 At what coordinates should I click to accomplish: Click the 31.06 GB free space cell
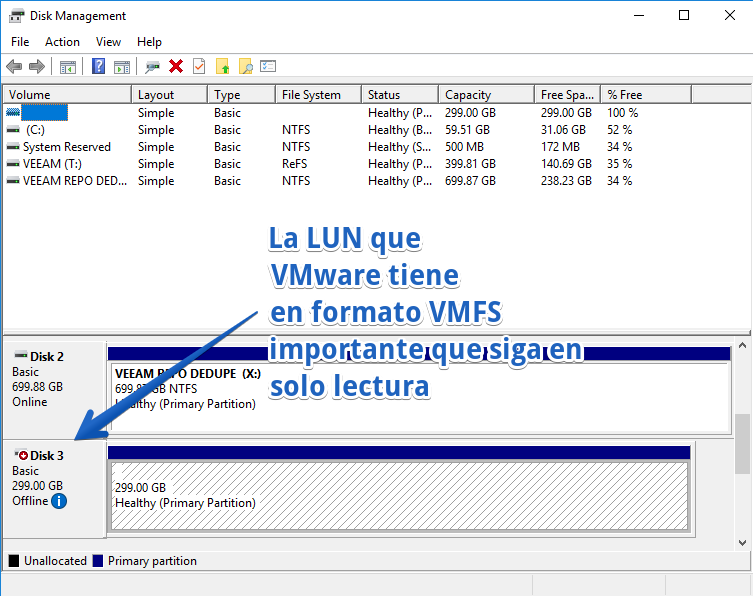click(563, 130)
